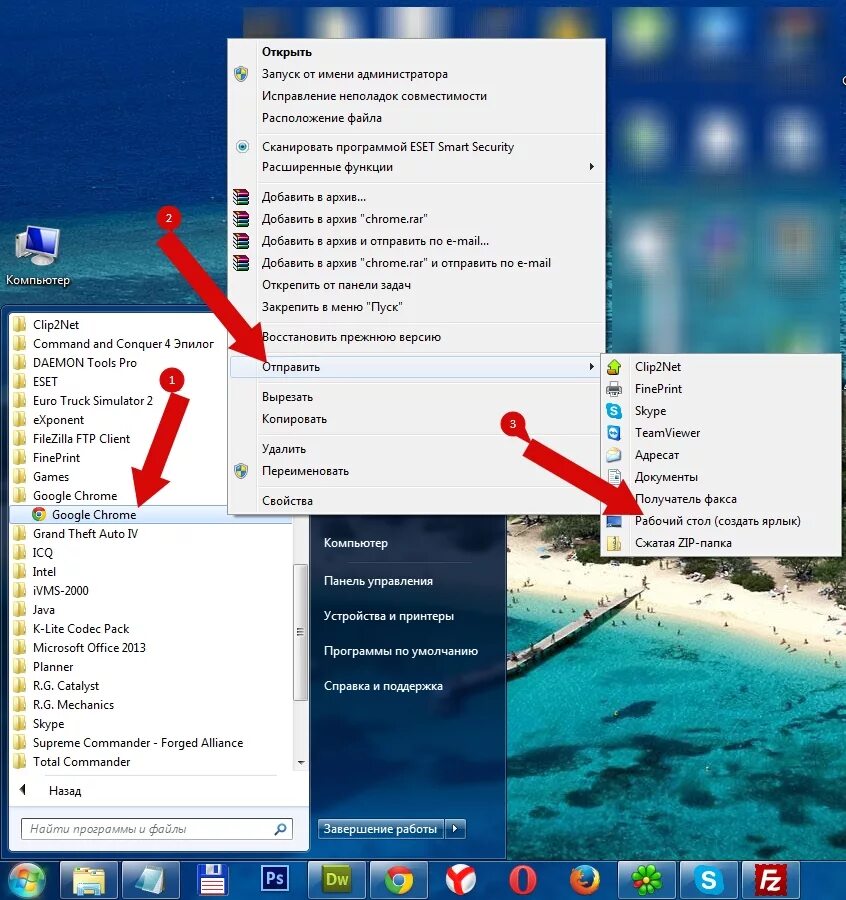Open Skype from the taskbar
Image resolution: width=846 pixels, height=900 pixels.
tap(709, 880)
